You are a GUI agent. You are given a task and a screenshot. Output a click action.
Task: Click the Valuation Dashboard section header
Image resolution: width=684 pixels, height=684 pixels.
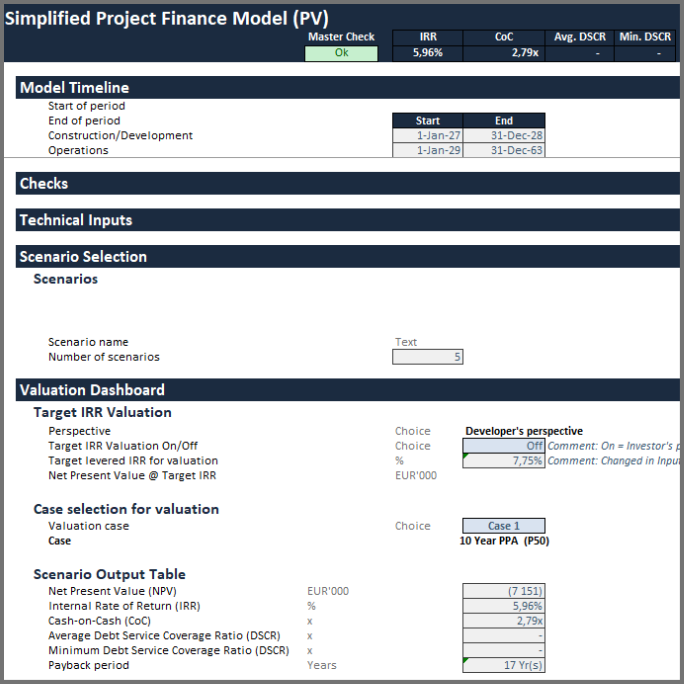[x=92, y=390]
